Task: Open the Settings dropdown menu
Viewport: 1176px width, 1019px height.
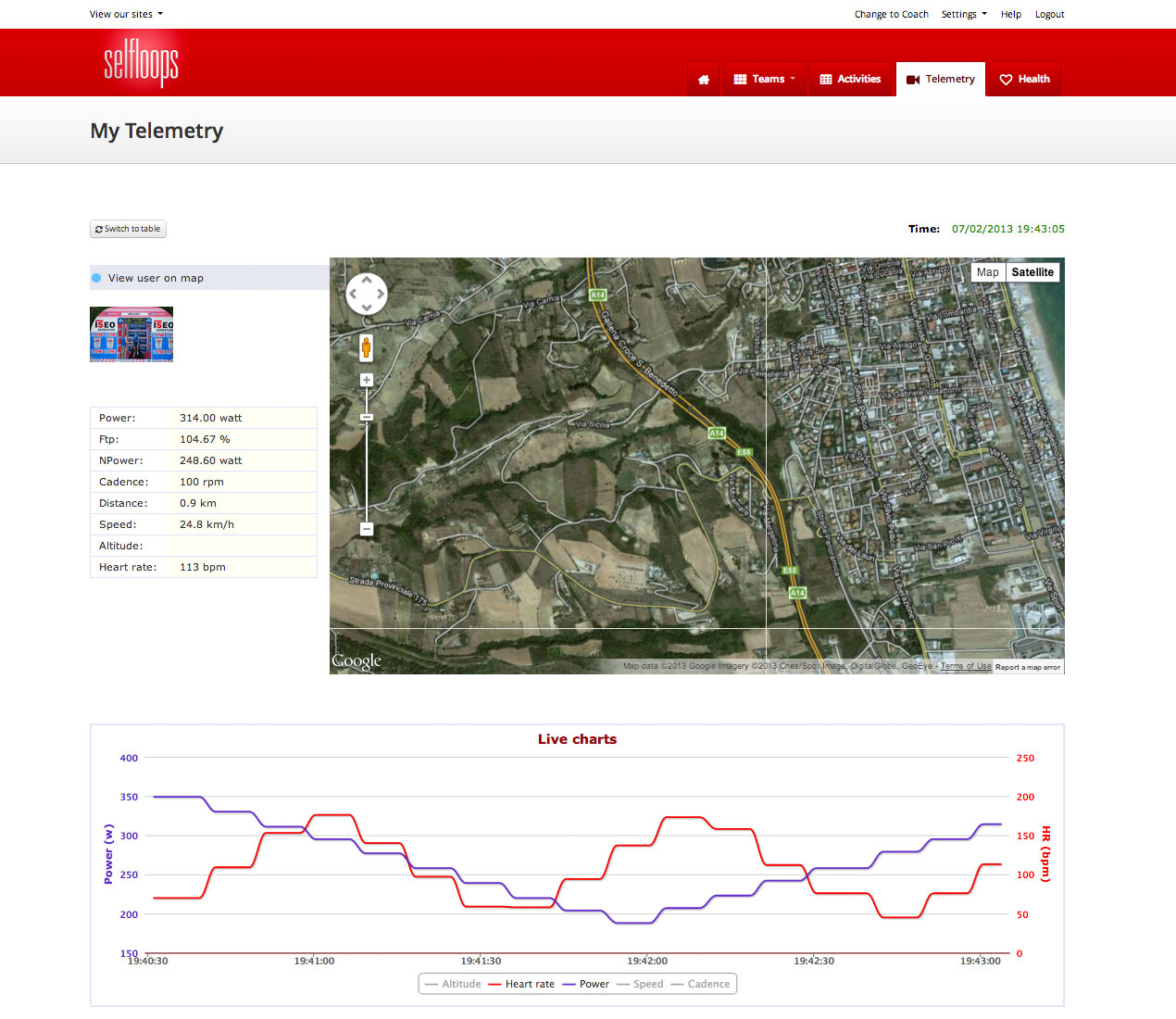Action: point(963,14)
